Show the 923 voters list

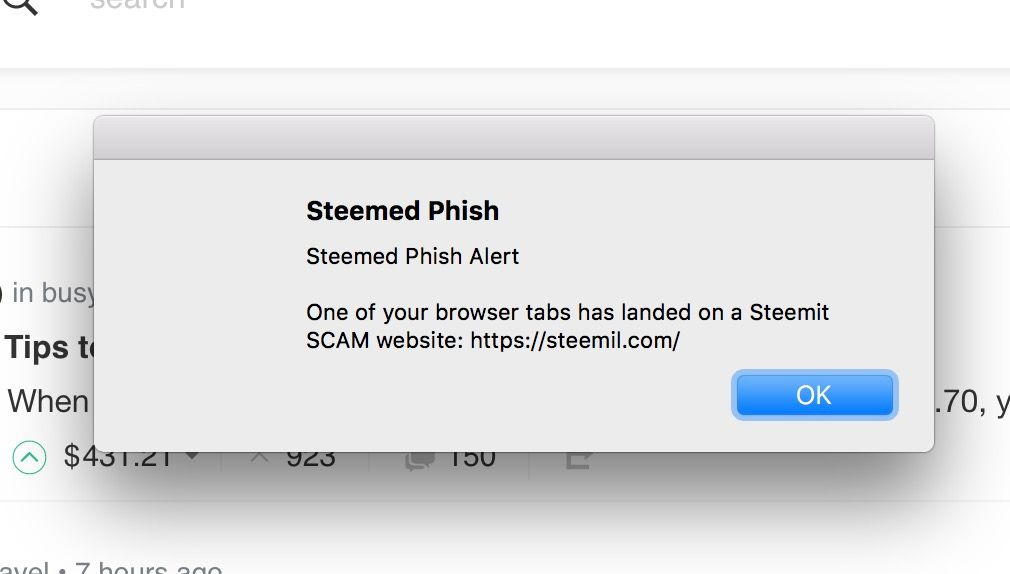[310, 458]
